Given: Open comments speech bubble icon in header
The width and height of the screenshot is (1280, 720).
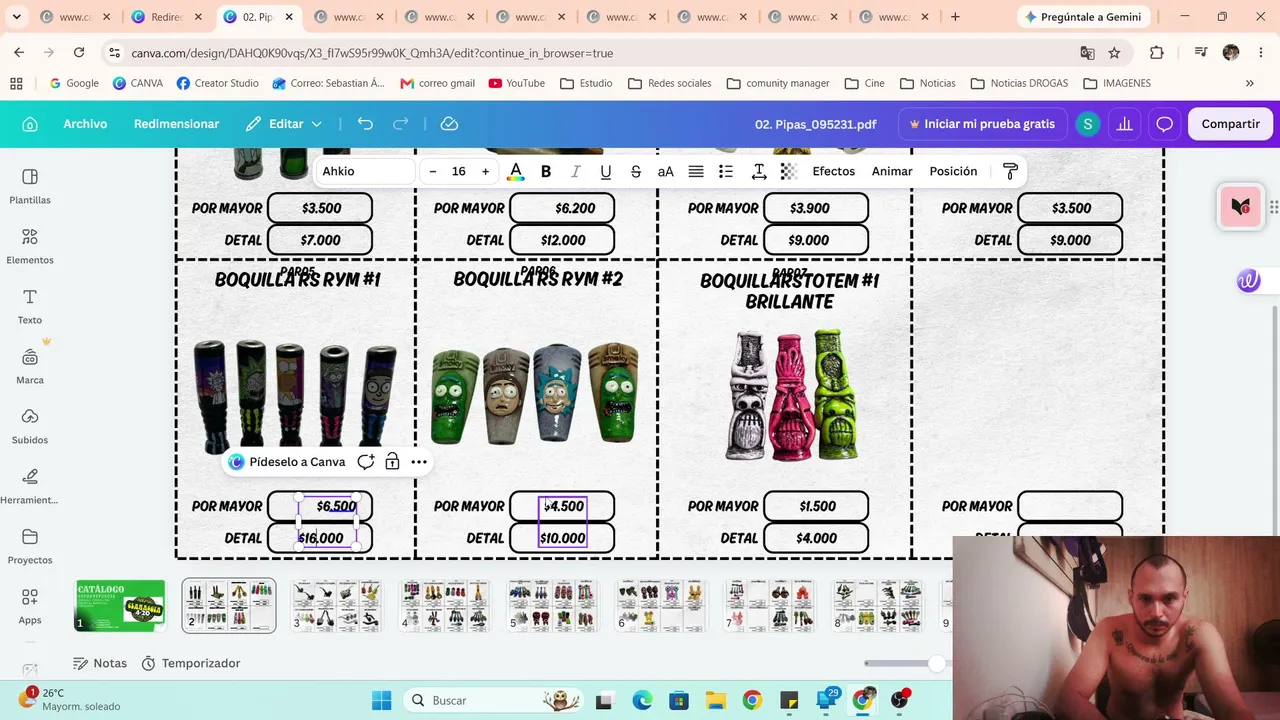Looking at the screenshot, I should coord(1164,124).
